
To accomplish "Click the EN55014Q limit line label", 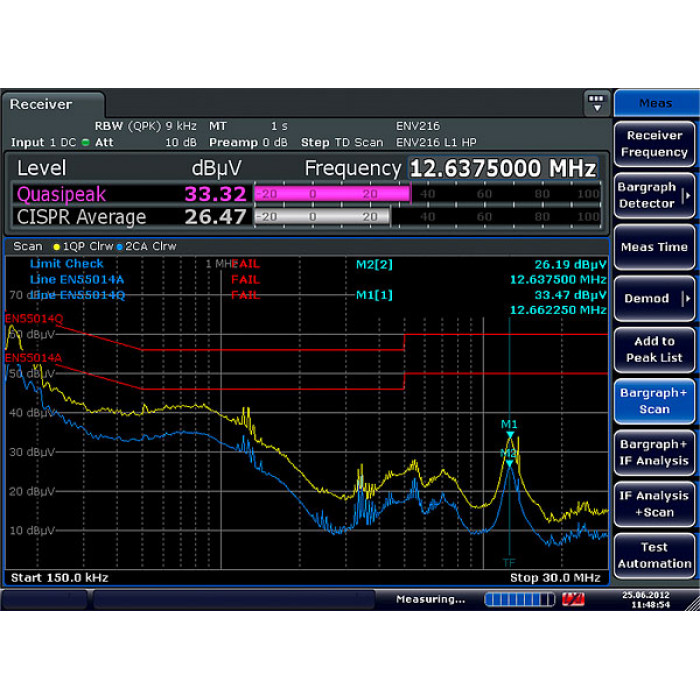I will 34,319.
